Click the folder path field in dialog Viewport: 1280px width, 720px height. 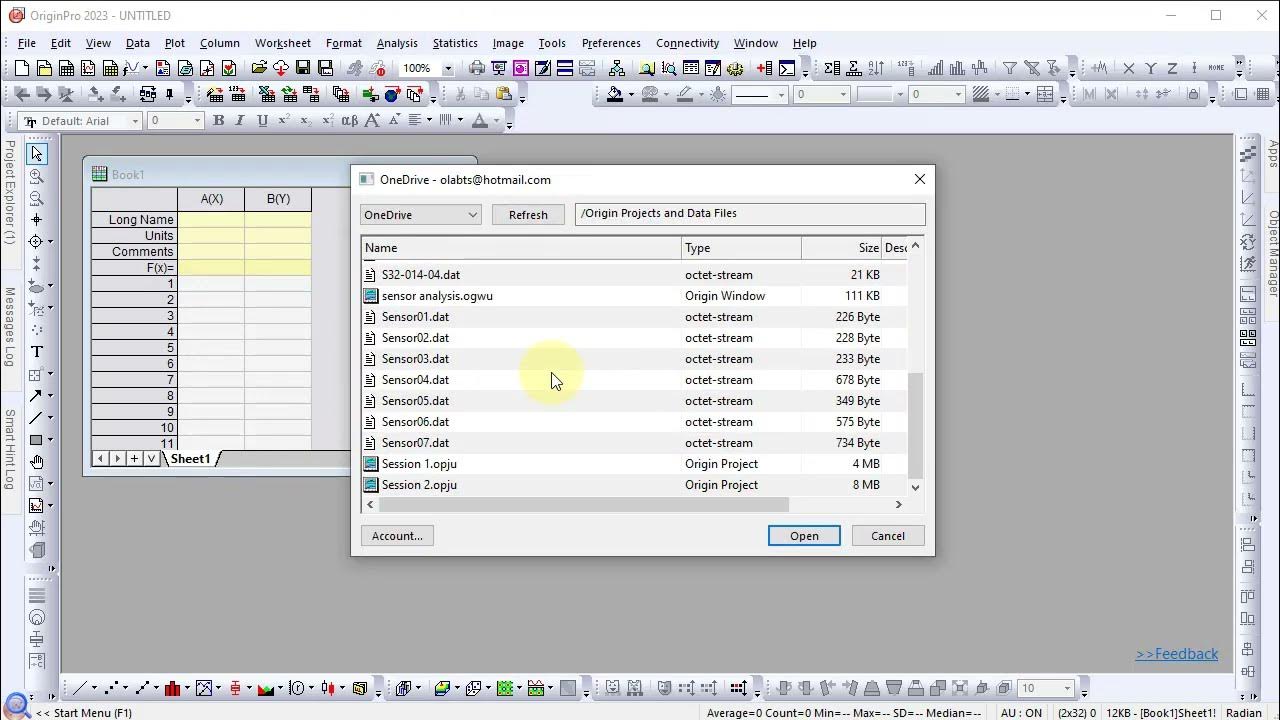click(x=750, y=214)
